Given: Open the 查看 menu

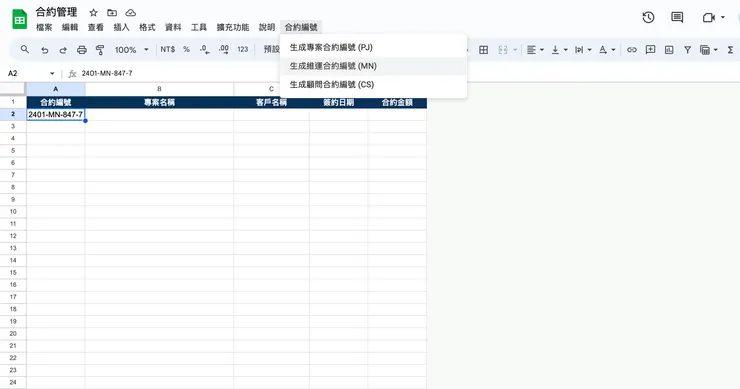Looking at the screenshot, I should coord(96,27).
